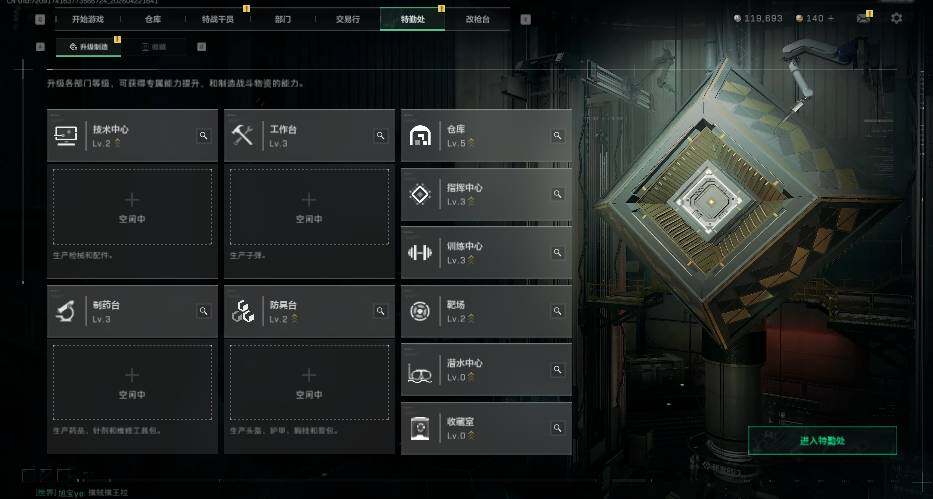Image resolution: width=933 pixels, height=499 pixels.
Task: Open the 开始游戏 tab
Action: [x=88, y=19]
